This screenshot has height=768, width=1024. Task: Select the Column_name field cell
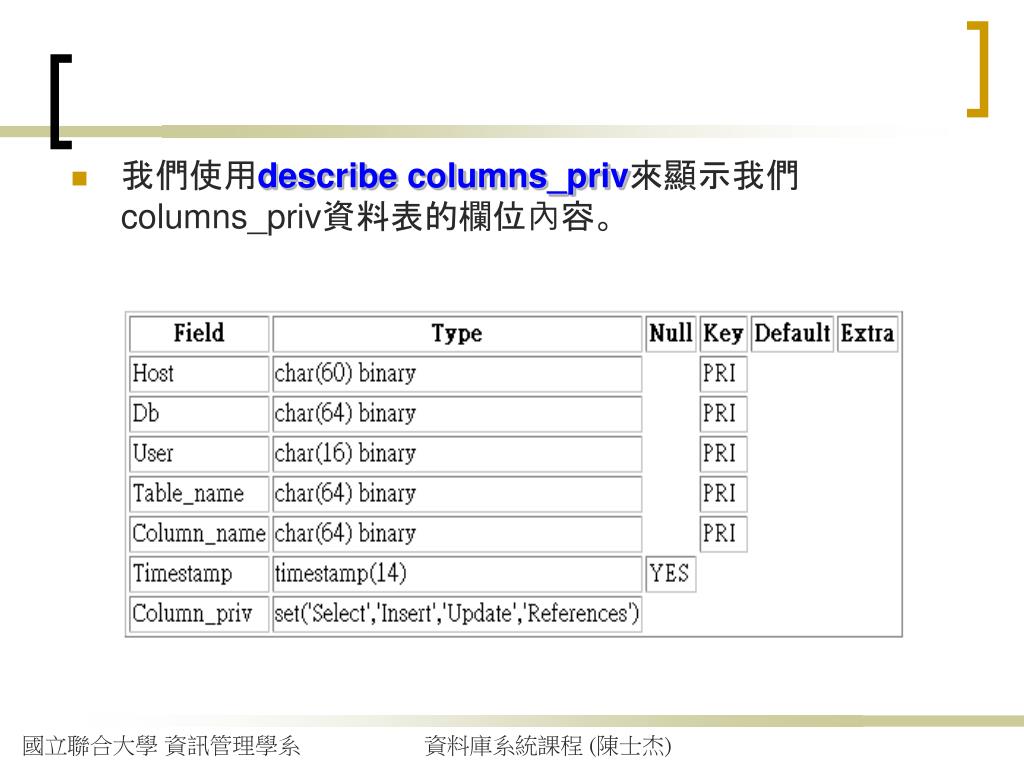click(x=199, y=534)
